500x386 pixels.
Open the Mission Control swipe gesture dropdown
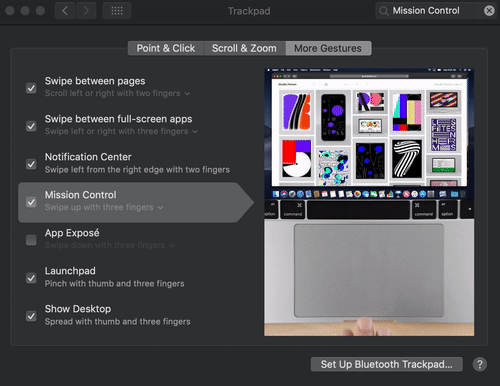(x=104, y=207)
